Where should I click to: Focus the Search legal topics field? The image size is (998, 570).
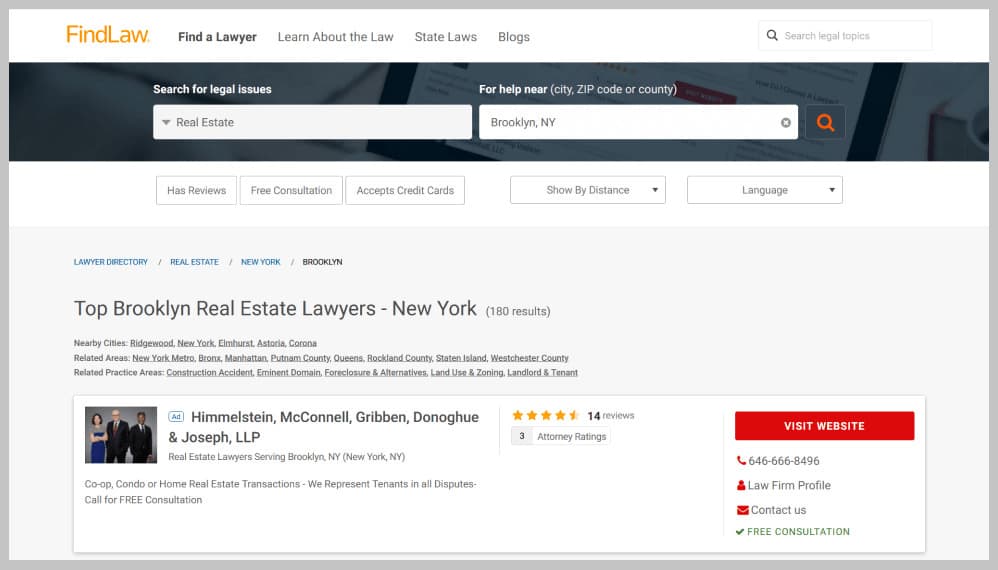click(x=845, y=36)
